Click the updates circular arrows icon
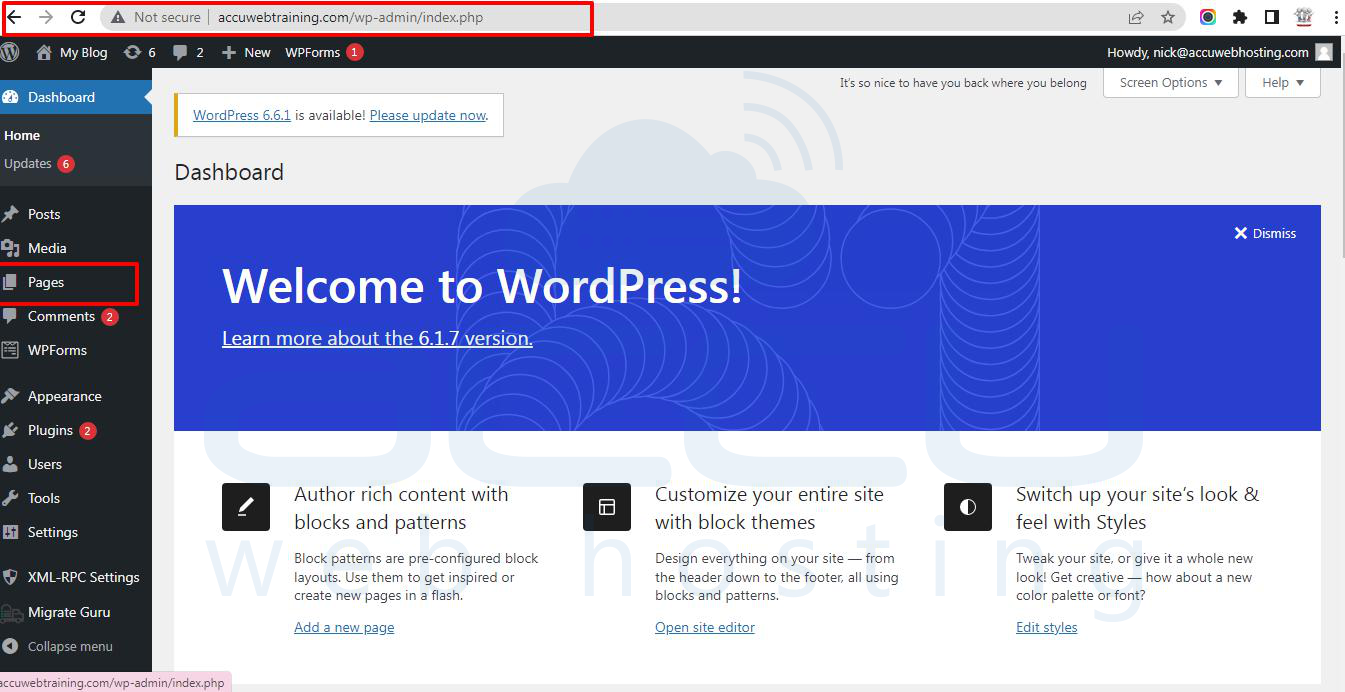The height and width of the screenshot is (692, 1345). pos(132,52)
